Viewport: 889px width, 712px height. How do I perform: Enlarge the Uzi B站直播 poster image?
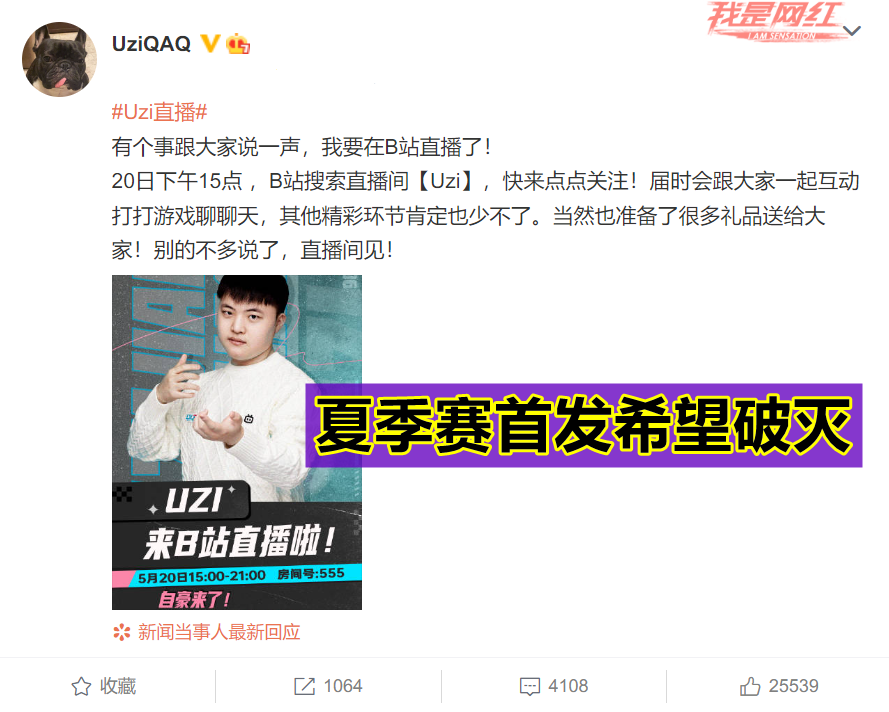(237, 442)
